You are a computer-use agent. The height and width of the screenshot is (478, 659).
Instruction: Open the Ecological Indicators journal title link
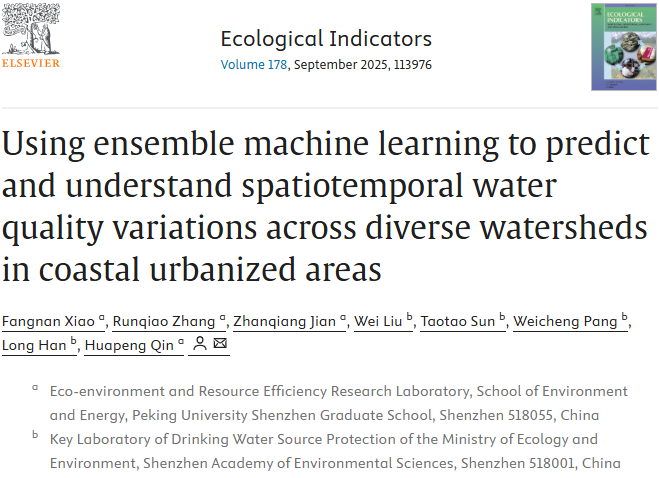click(328, 39)
